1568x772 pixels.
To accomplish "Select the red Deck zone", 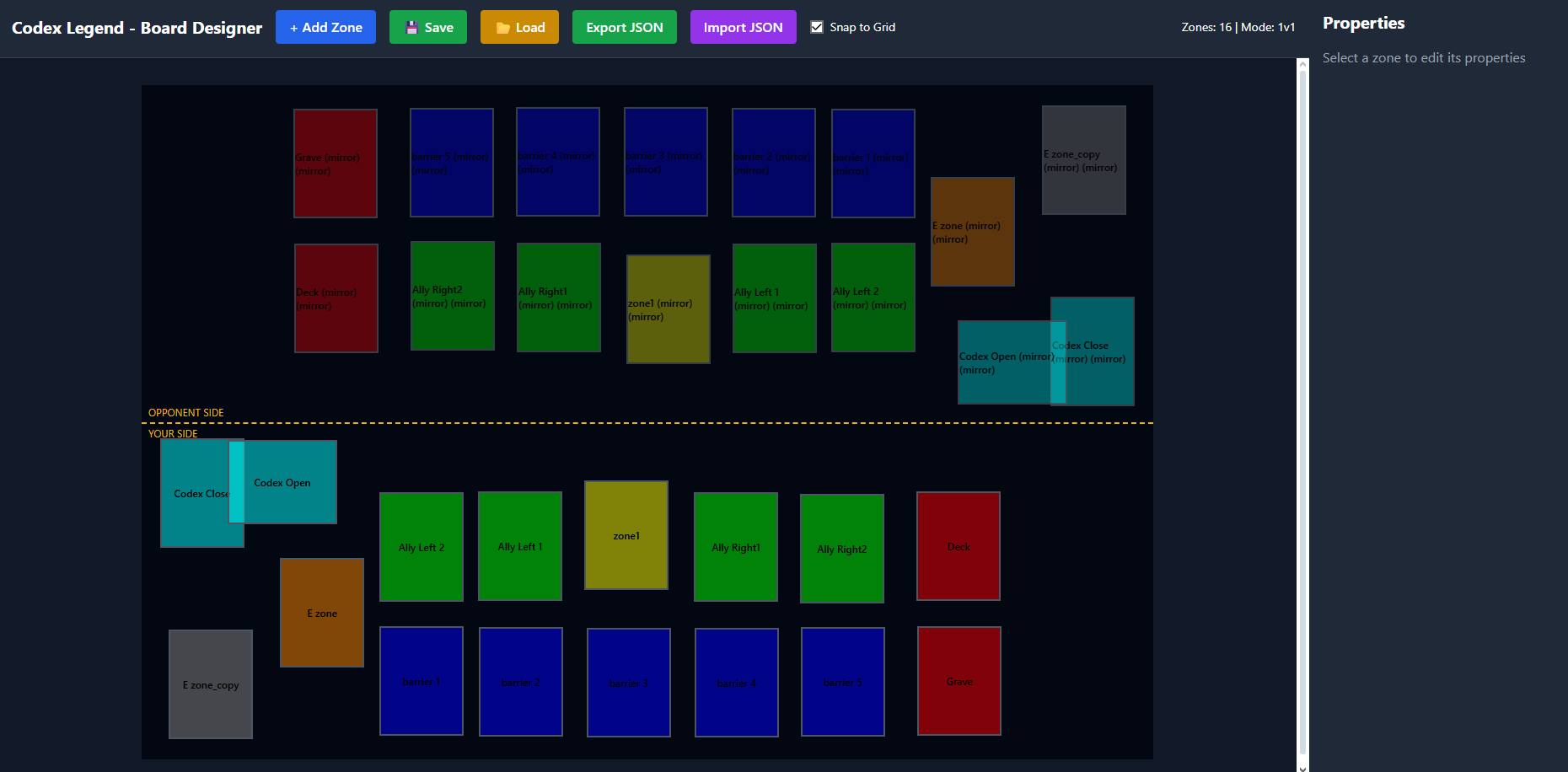I will tap(959, 546).
